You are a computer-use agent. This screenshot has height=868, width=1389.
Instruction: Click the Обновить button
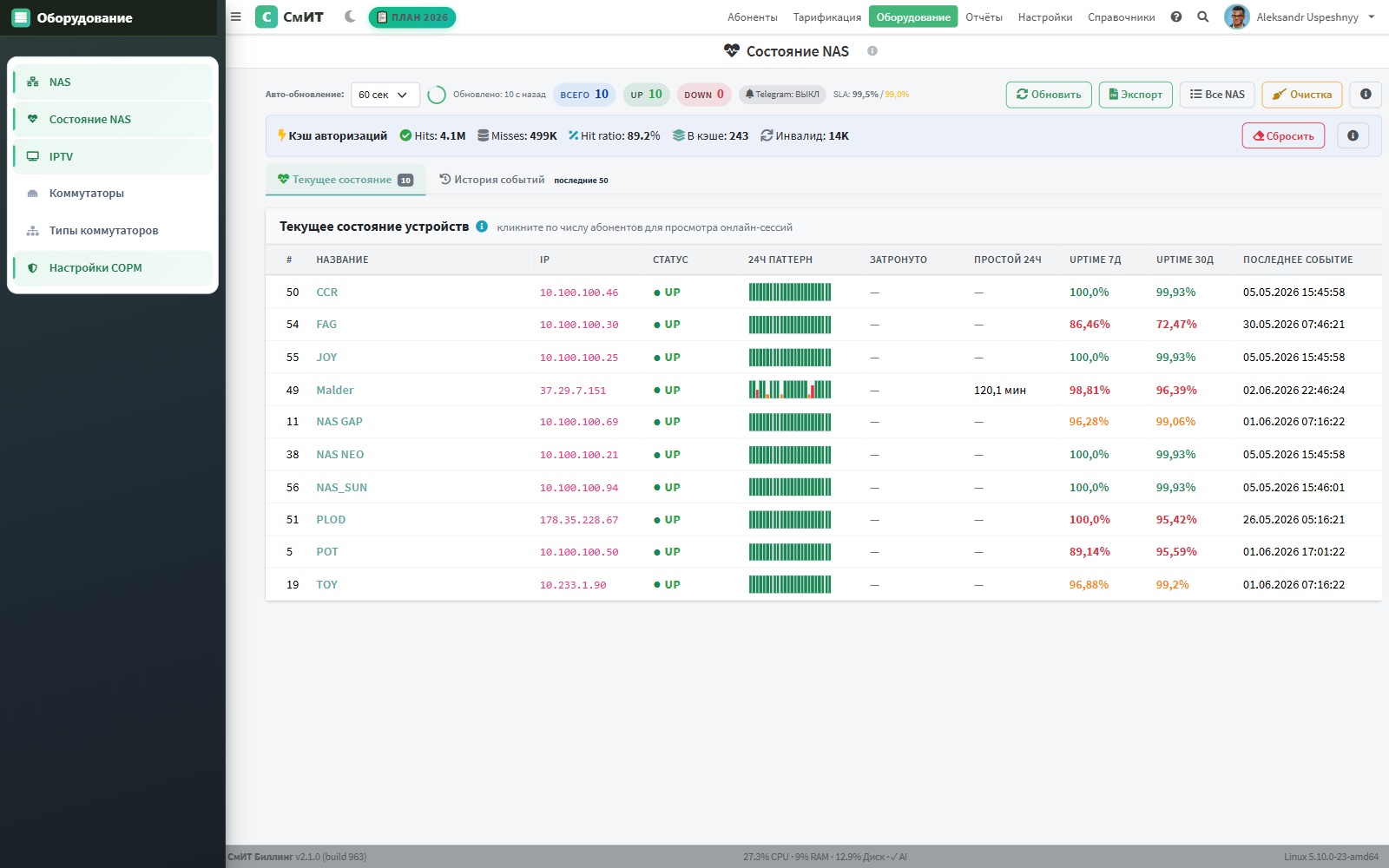(1049, 95)
